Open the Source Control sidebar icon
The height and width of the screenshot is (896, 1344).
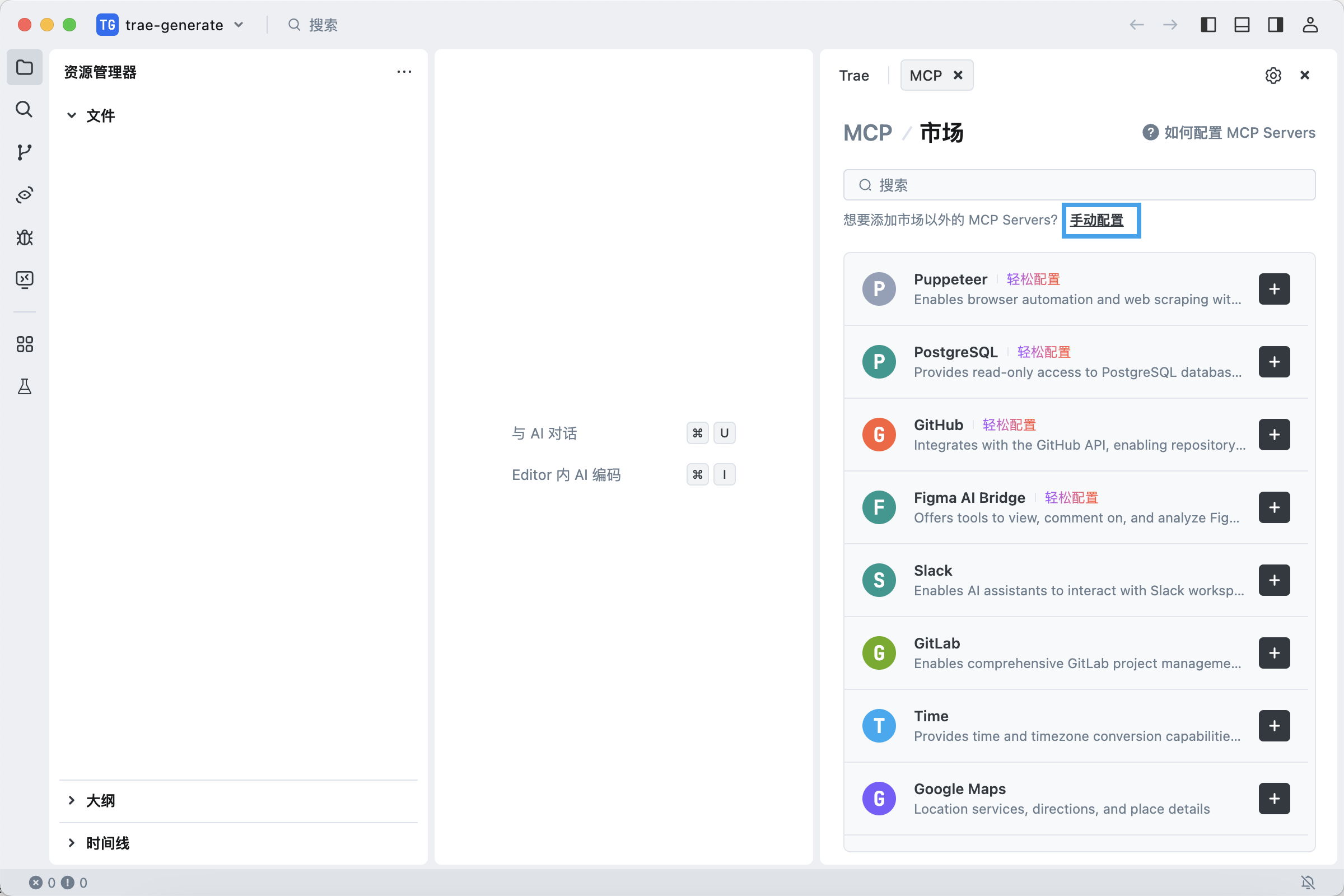(x=24, y=152)
